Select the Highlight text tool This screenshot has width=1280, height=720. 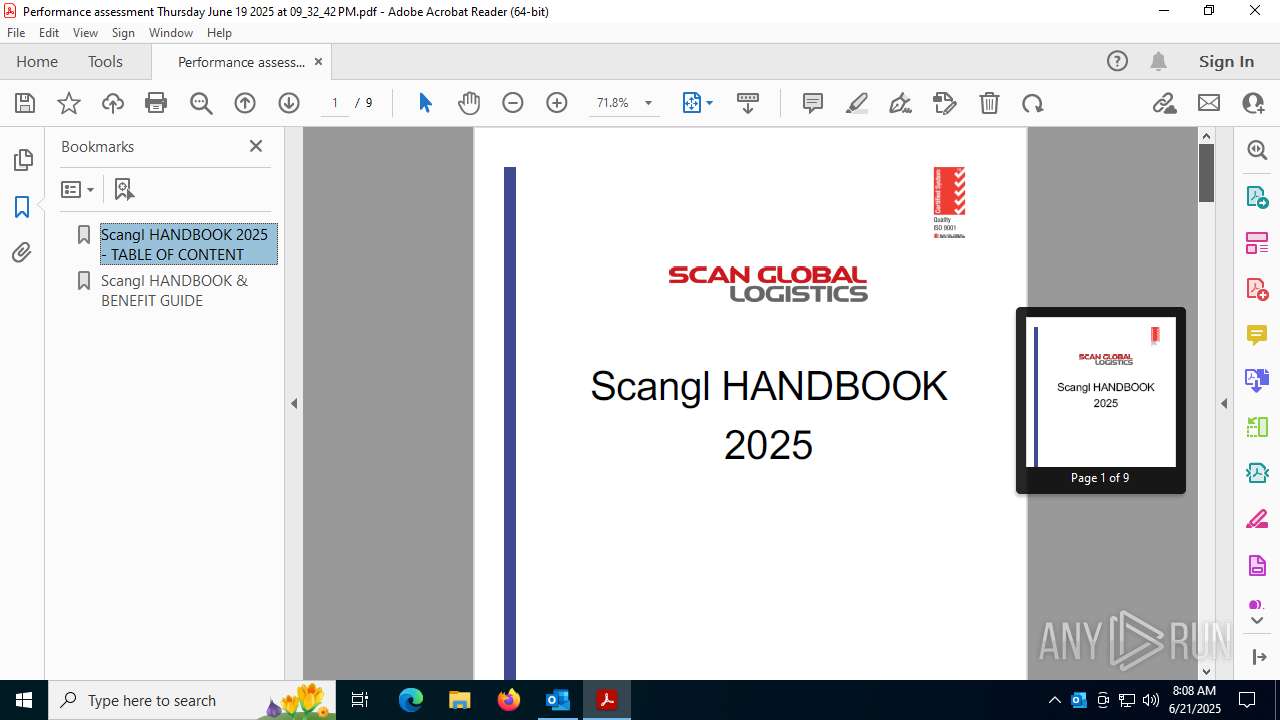(857, 103)
